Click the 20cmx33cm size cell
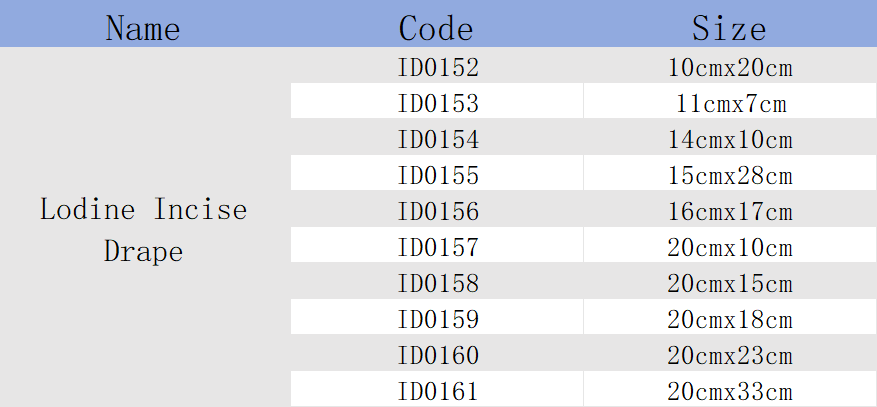The height and width of the screenshot is (407, 877). 730,389
